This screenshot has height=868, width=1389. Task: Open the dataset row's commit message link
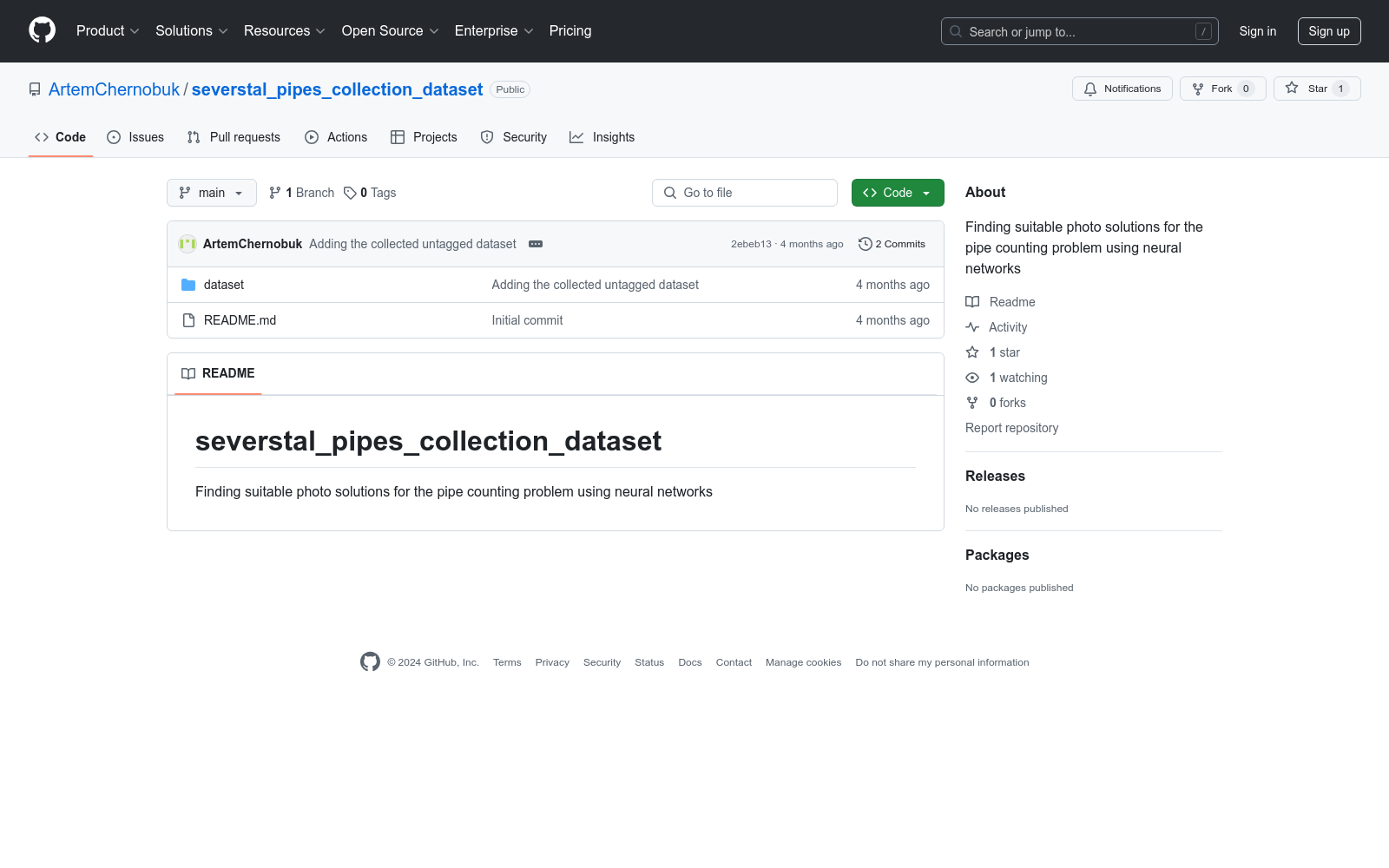coord(596,285)
